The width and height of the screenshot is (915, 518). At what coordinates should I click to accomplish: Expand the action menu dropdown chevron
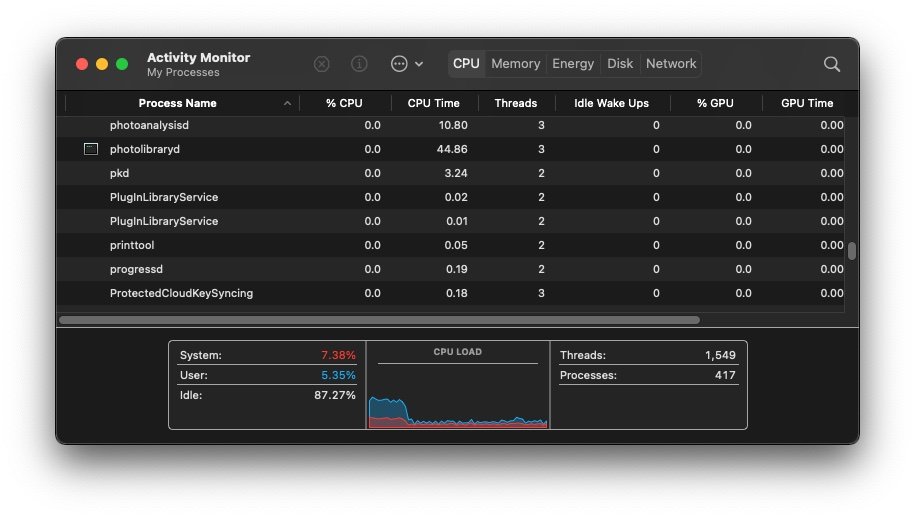click(x=419, y=64)
